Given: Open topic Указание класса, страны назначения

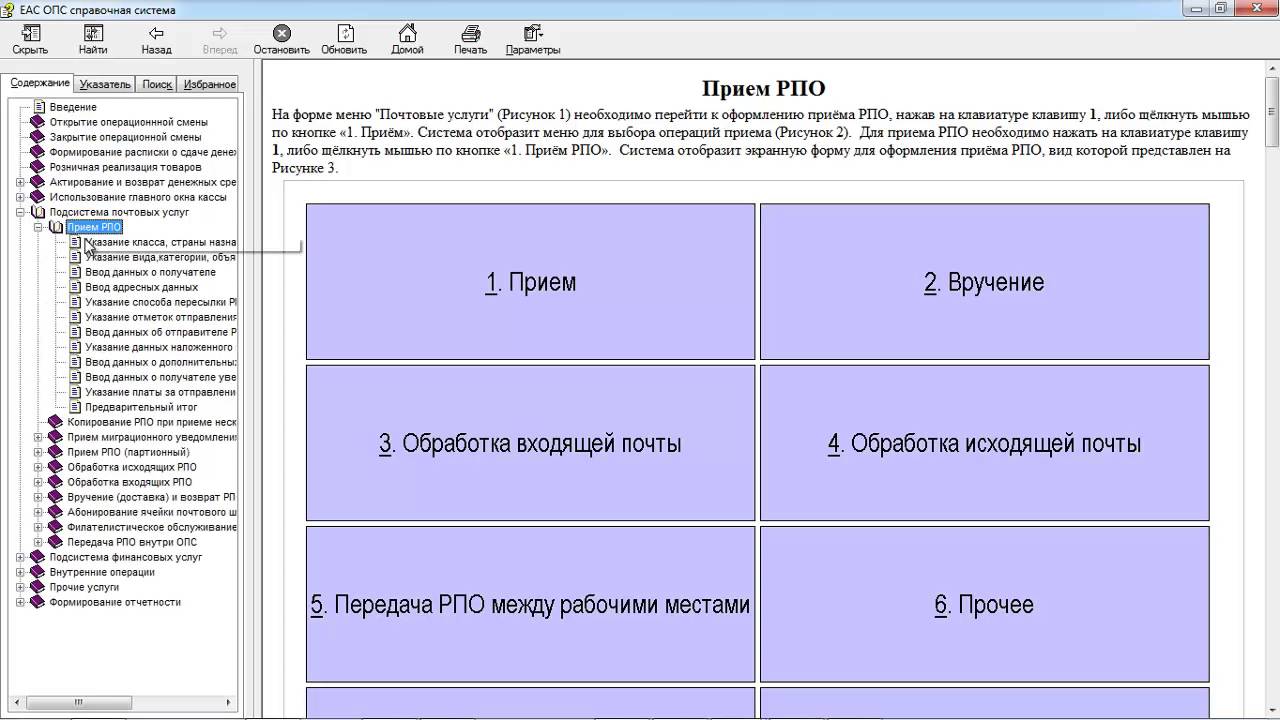Looking at the screenshot, I should (x=160, y=242).
